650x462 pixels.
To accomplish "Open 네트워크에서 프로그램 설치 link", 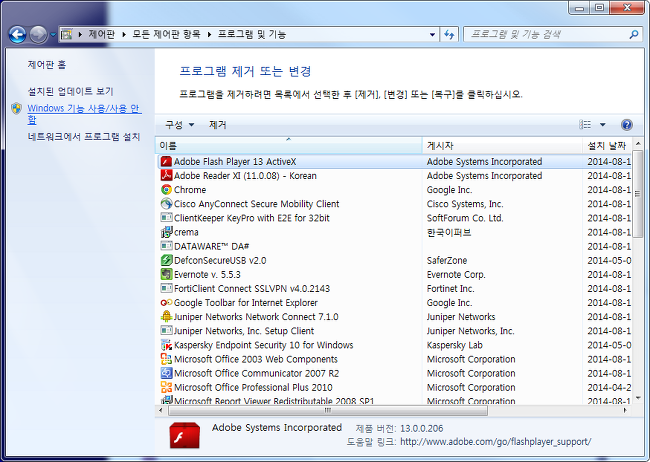I will pos(84,137).
